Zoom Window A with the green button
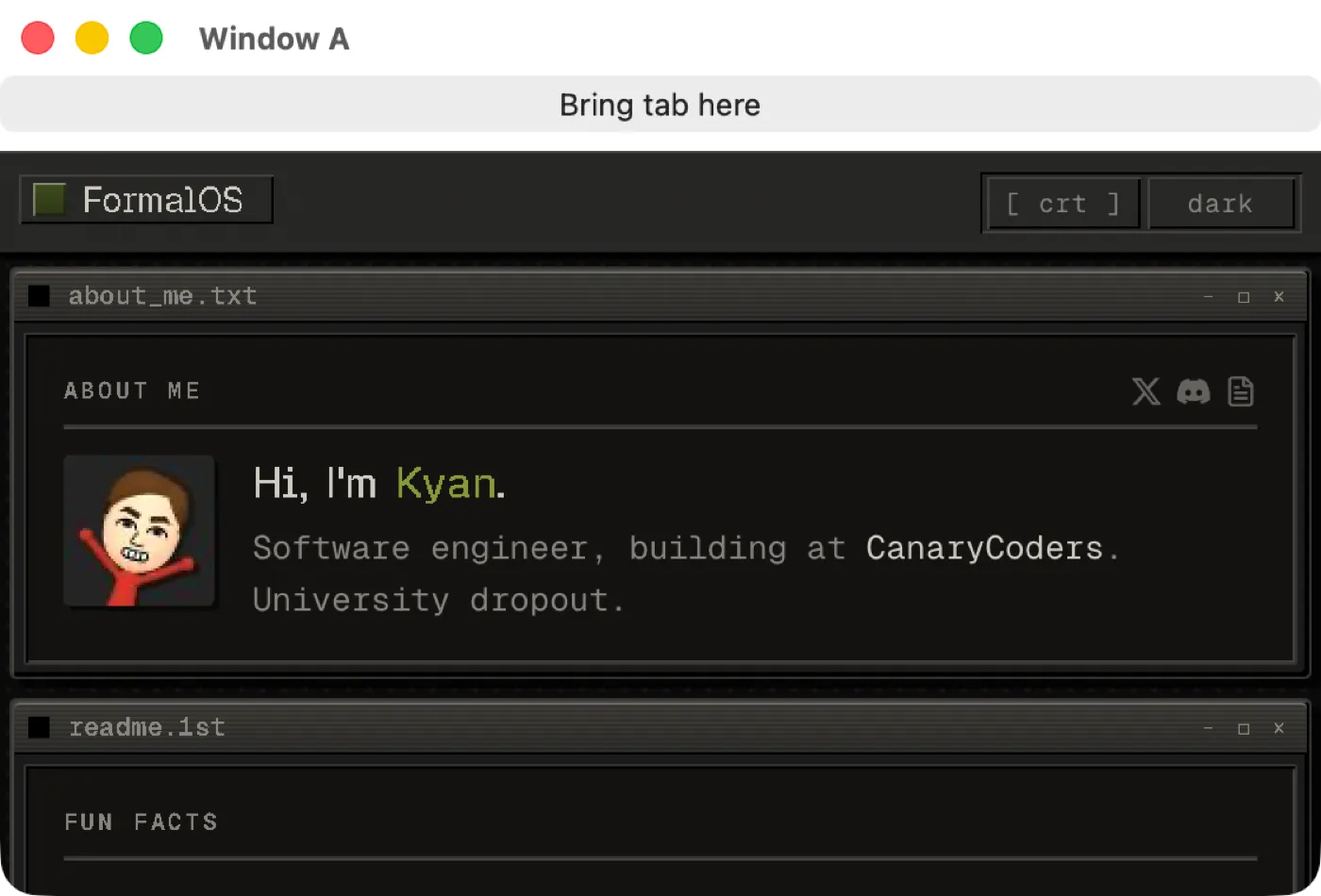The height and width of the screenshot is (896, 1321). pyautogui.click(x=145, y=39)
